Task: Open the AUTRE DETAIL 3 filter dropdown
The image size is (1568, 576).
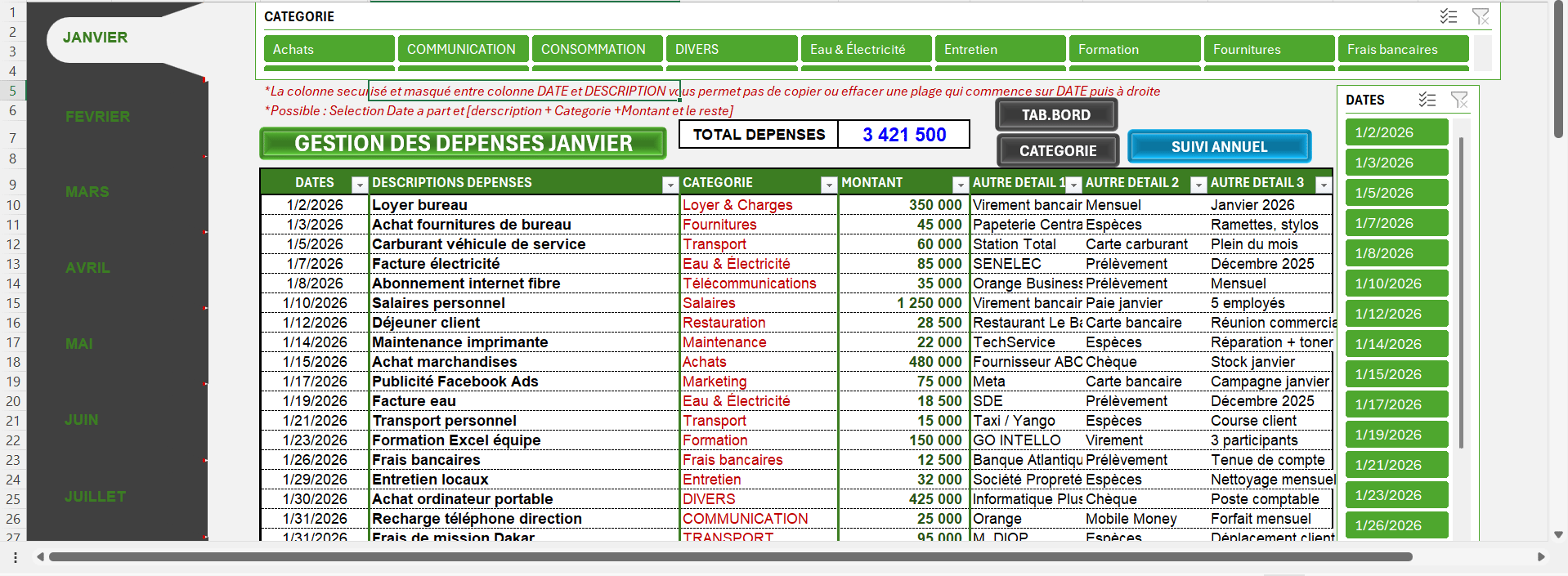Action: (1324, 185)
